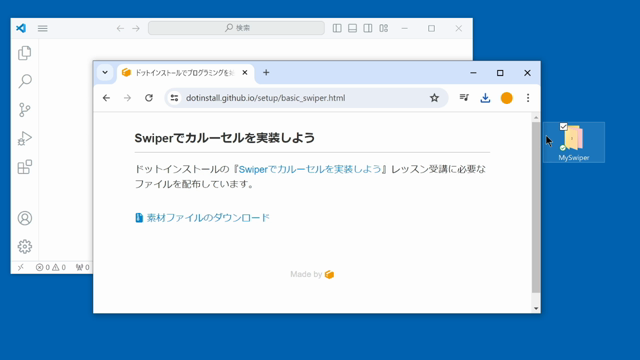Open Chrome tab search dropdown

coord(105,73)
